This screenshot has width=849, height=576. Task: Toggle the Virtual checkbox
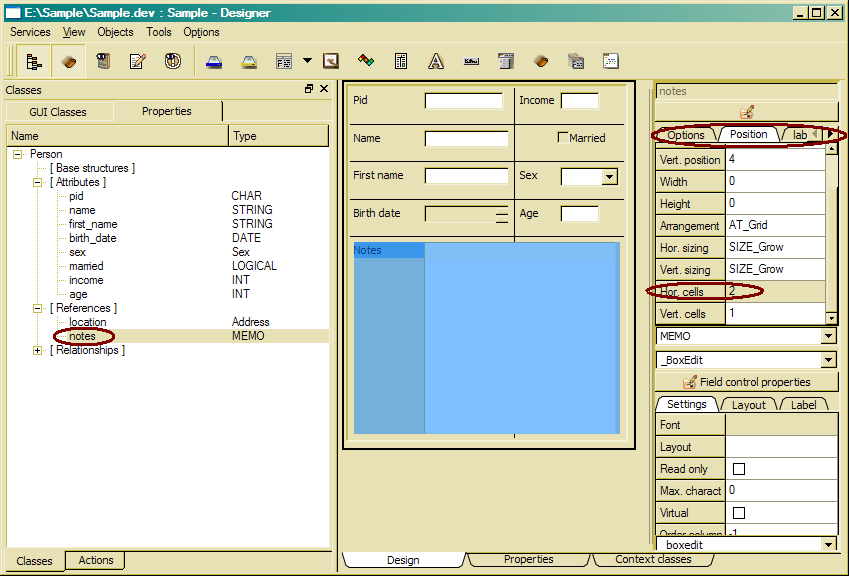point(739,513)
